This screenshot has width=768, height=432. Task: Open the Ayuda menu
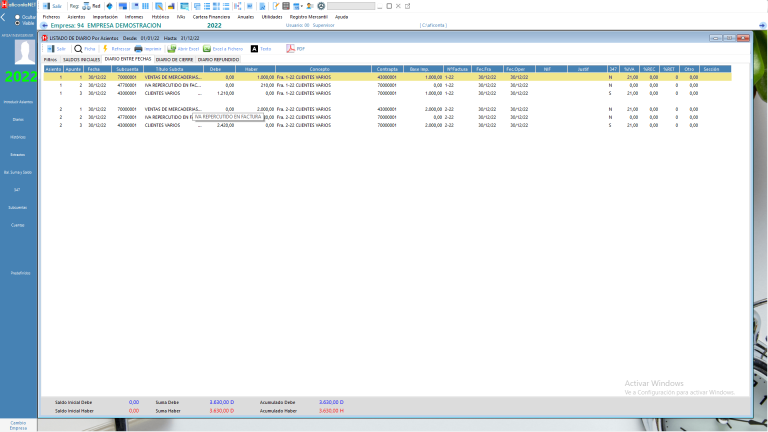341,17
